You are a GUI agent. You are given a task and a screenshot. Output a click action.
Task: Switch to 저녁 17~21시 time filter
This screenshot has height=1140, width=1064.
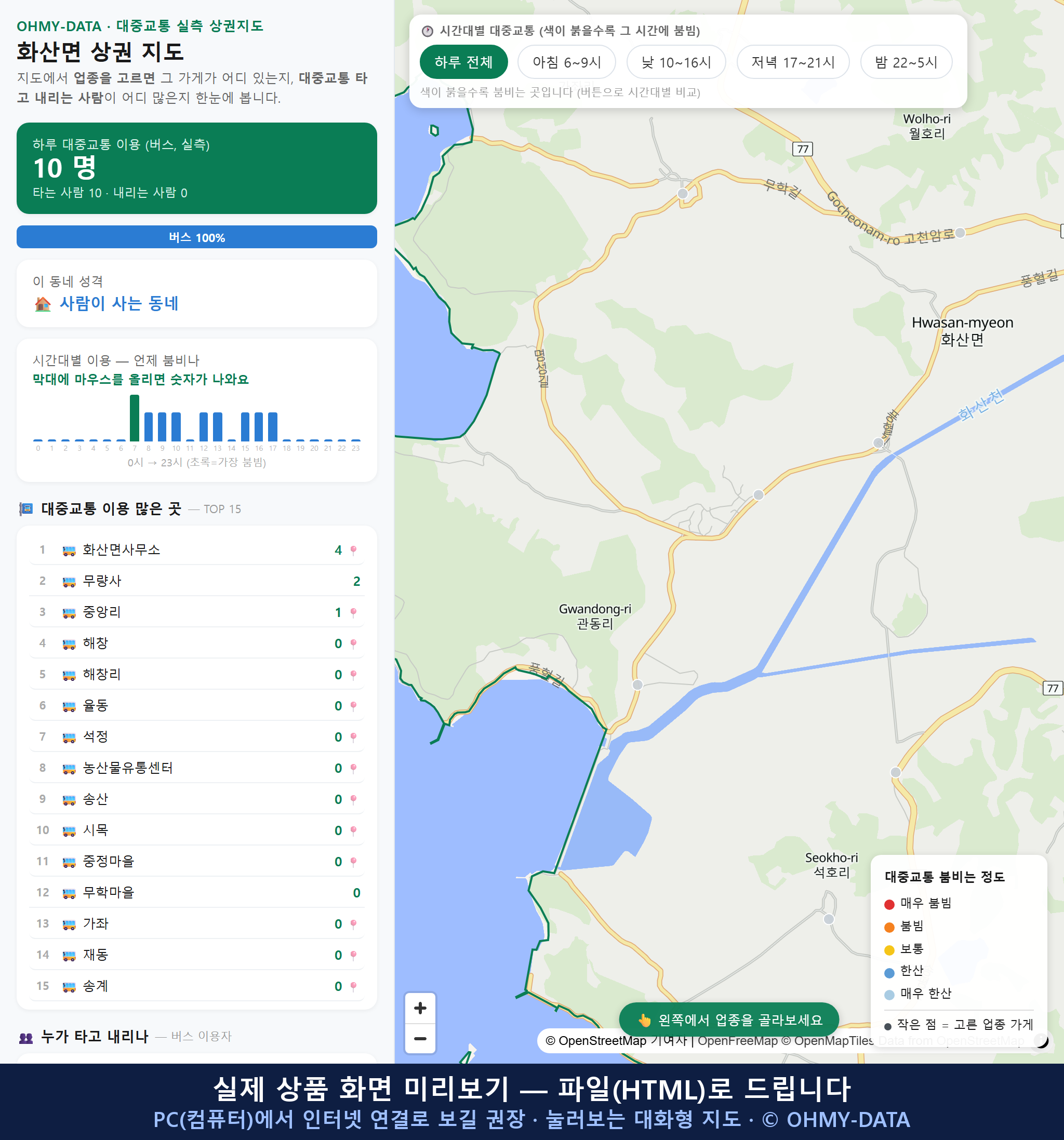click(x=792, y=62)
